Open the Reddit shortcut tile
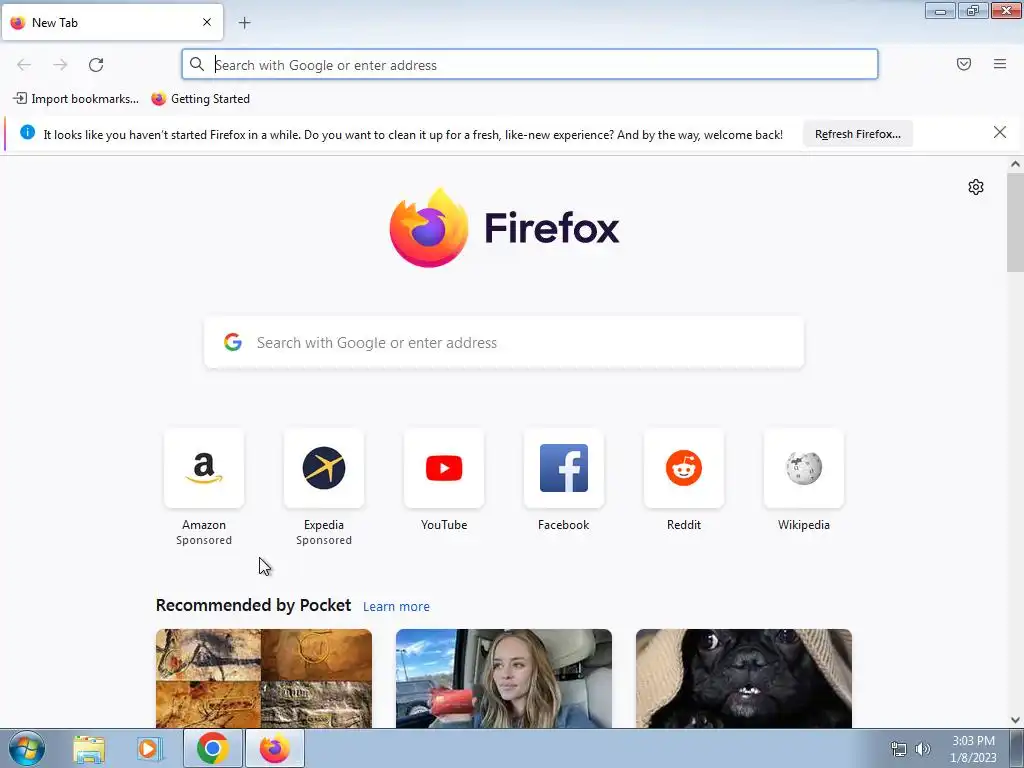The image size is (1024, 768). [x=684, y=468]
